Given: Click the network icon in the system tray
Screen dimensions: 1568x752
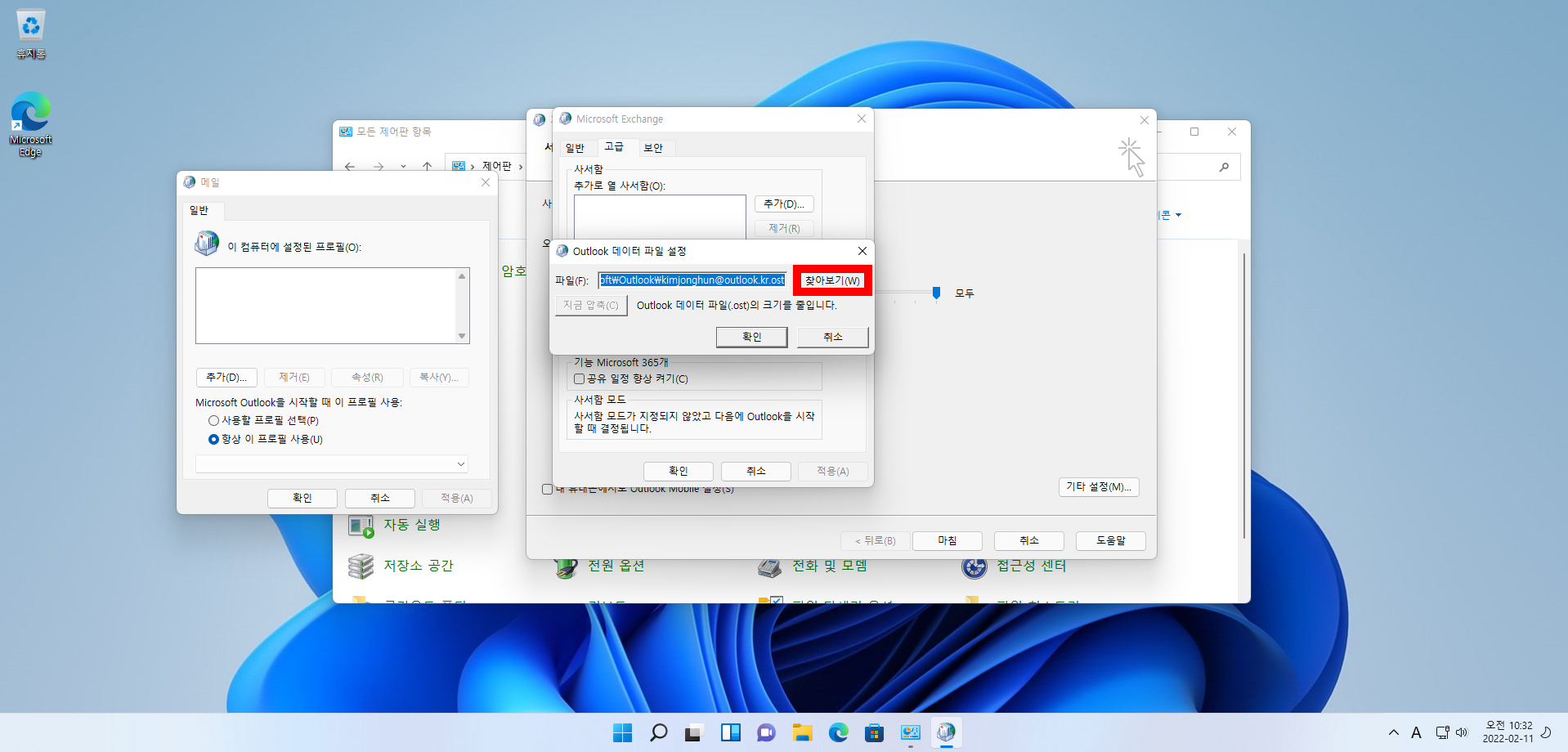Looking at the screenshot, I should click(1443, 732).
